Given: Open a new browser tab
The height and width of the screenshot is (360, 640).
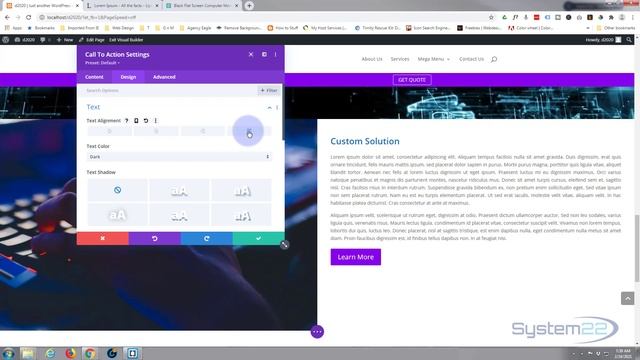Looking at the screenshot, I should 249,6.
